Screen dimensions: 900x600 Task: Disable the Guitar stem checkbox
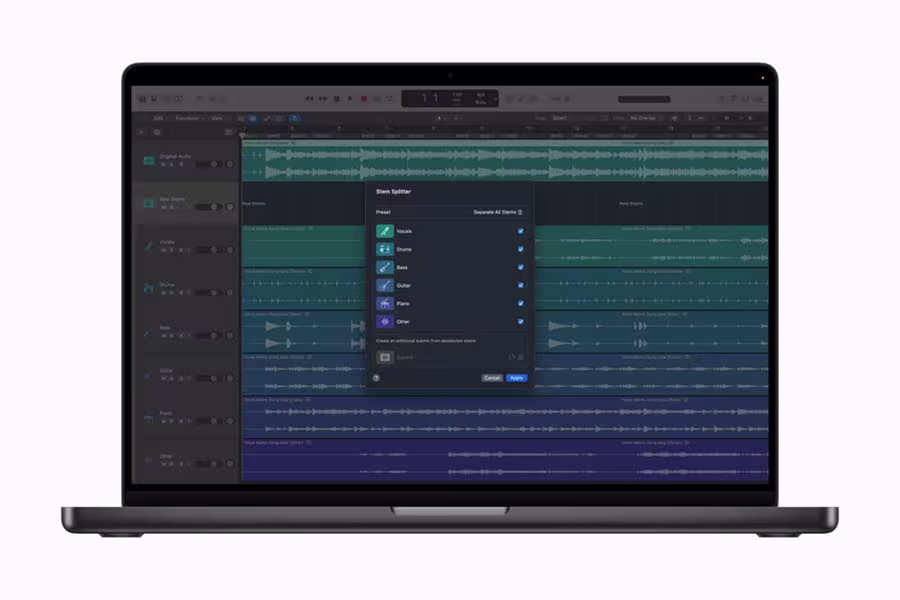[x=520, y=284]
